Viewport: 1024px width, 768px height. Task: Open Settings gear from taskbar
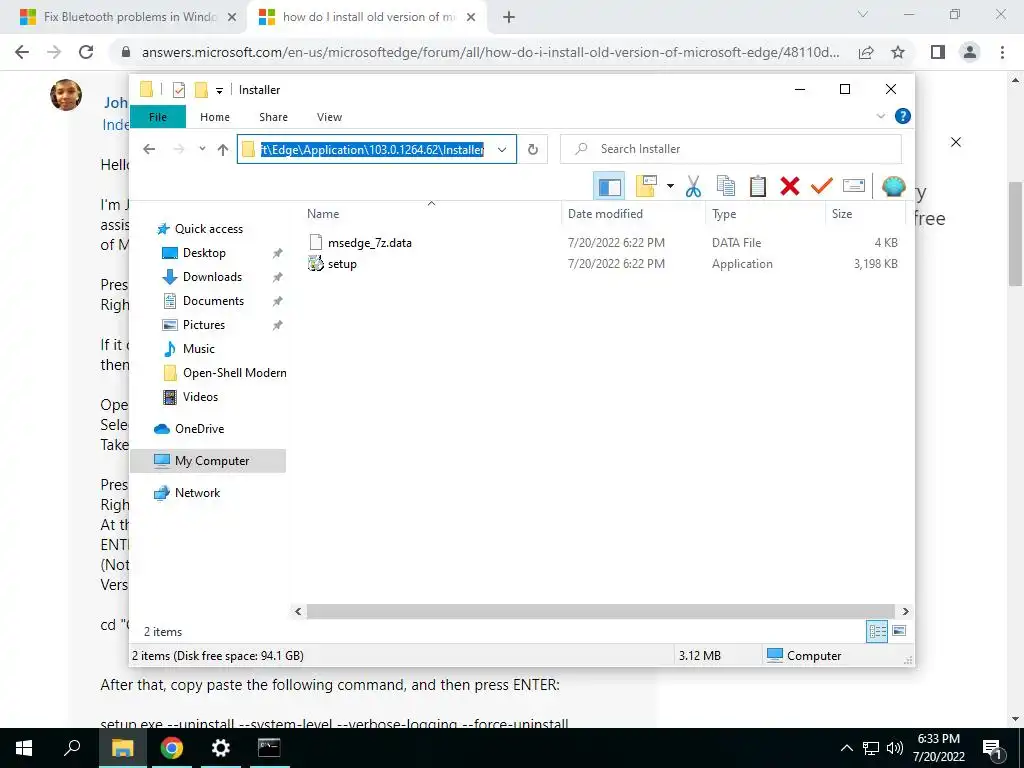click(x=221, y=748)
